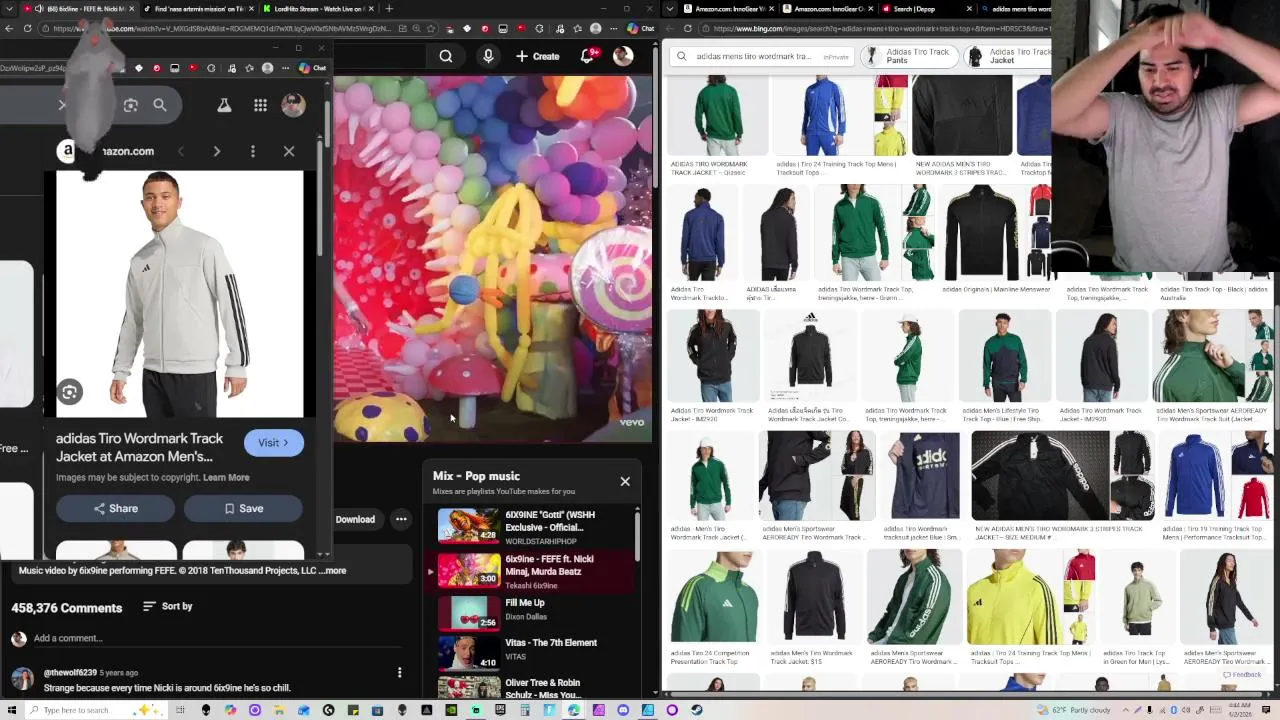Click the Bing image search box
This screenshot has width=1280, height=720.
(x=764, y=57)
